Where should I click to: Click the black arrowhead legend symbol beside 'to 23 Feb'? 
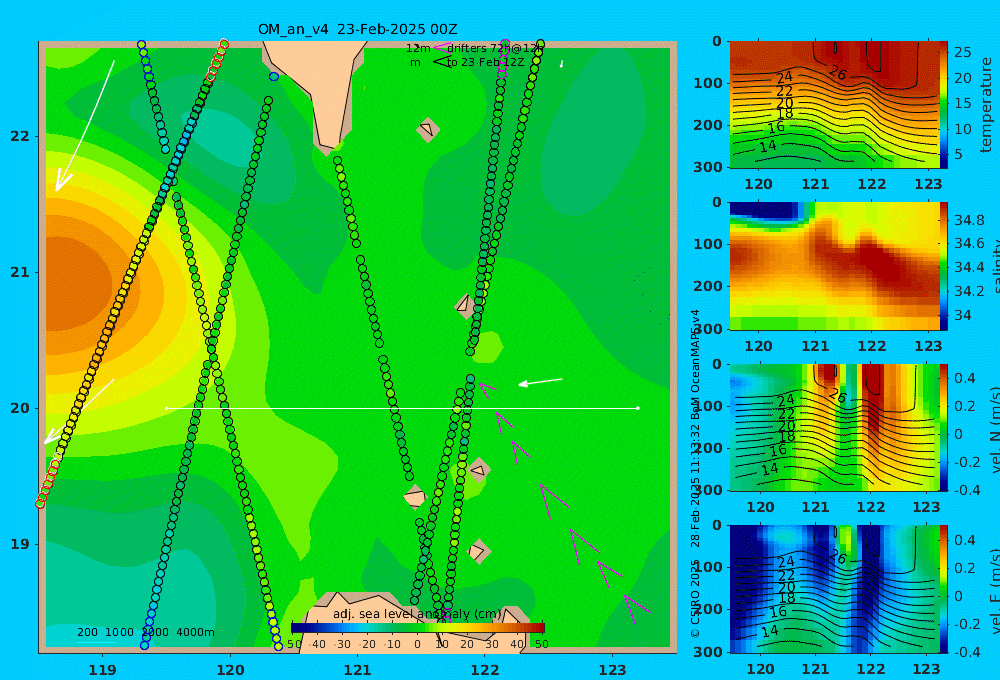coord(441,62)
